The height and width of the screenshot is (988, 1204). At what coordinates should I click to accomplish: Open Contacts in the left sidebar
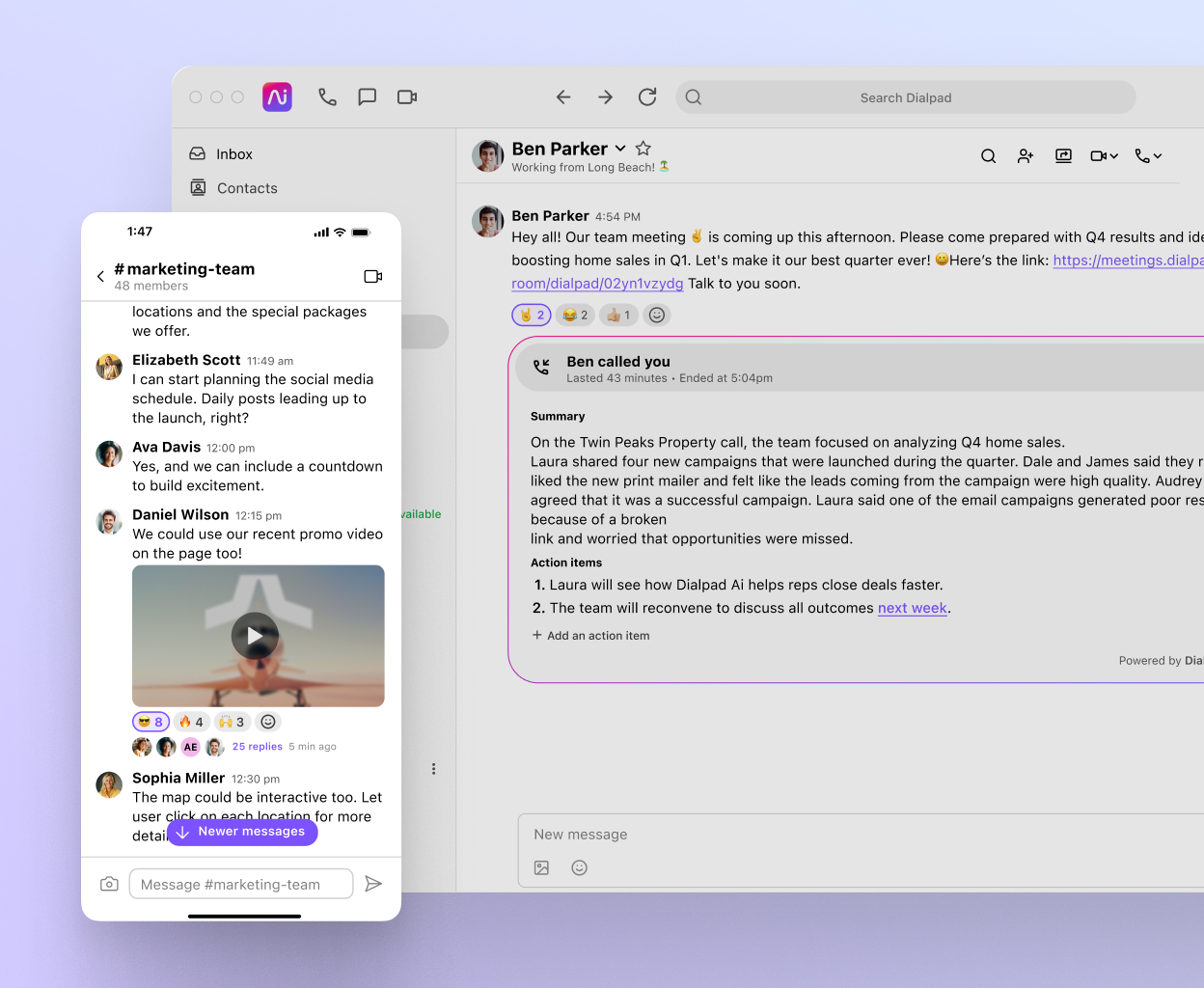pos(246,188)
